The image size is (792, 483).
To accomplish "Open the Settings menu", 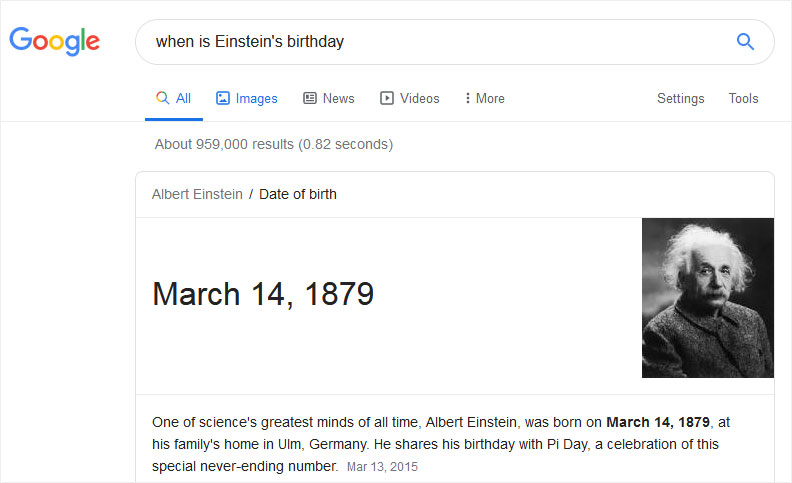I will pyautogui.click(x=680, y=98).
